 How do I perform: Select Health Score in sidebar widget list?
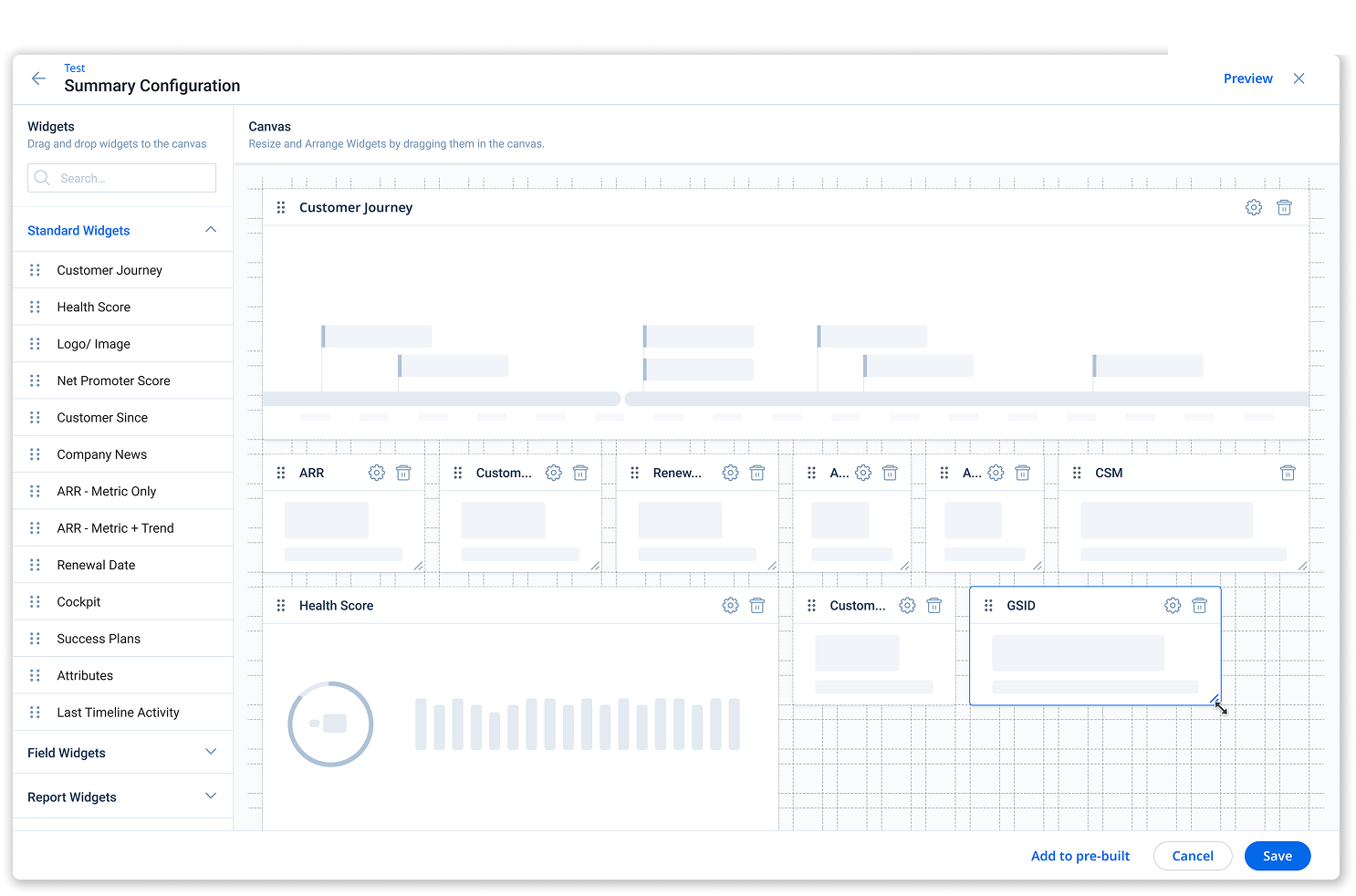coord(122,307)
